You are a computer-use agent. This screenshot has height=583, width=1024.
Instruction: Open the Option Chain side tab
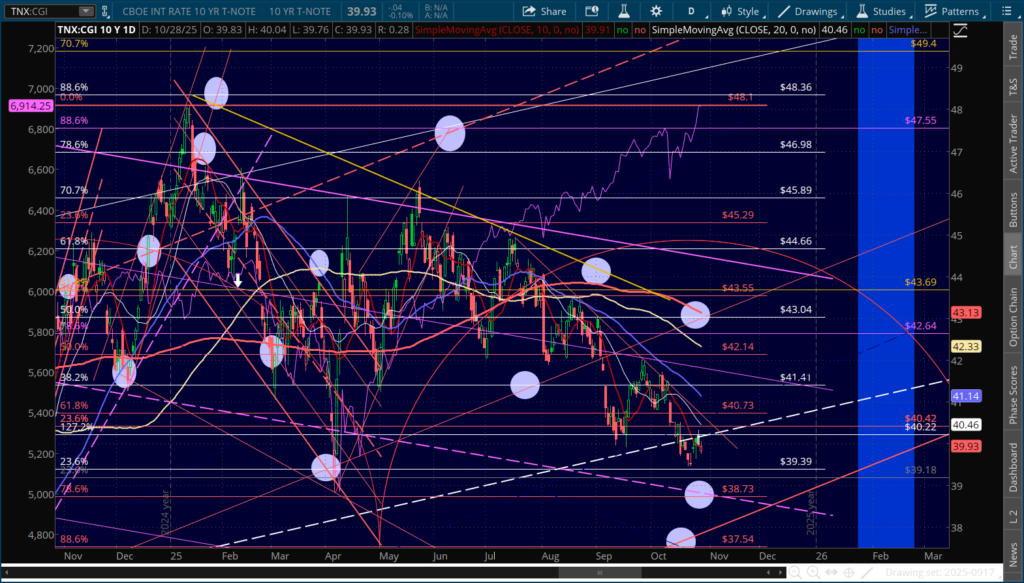[1013, 316]
